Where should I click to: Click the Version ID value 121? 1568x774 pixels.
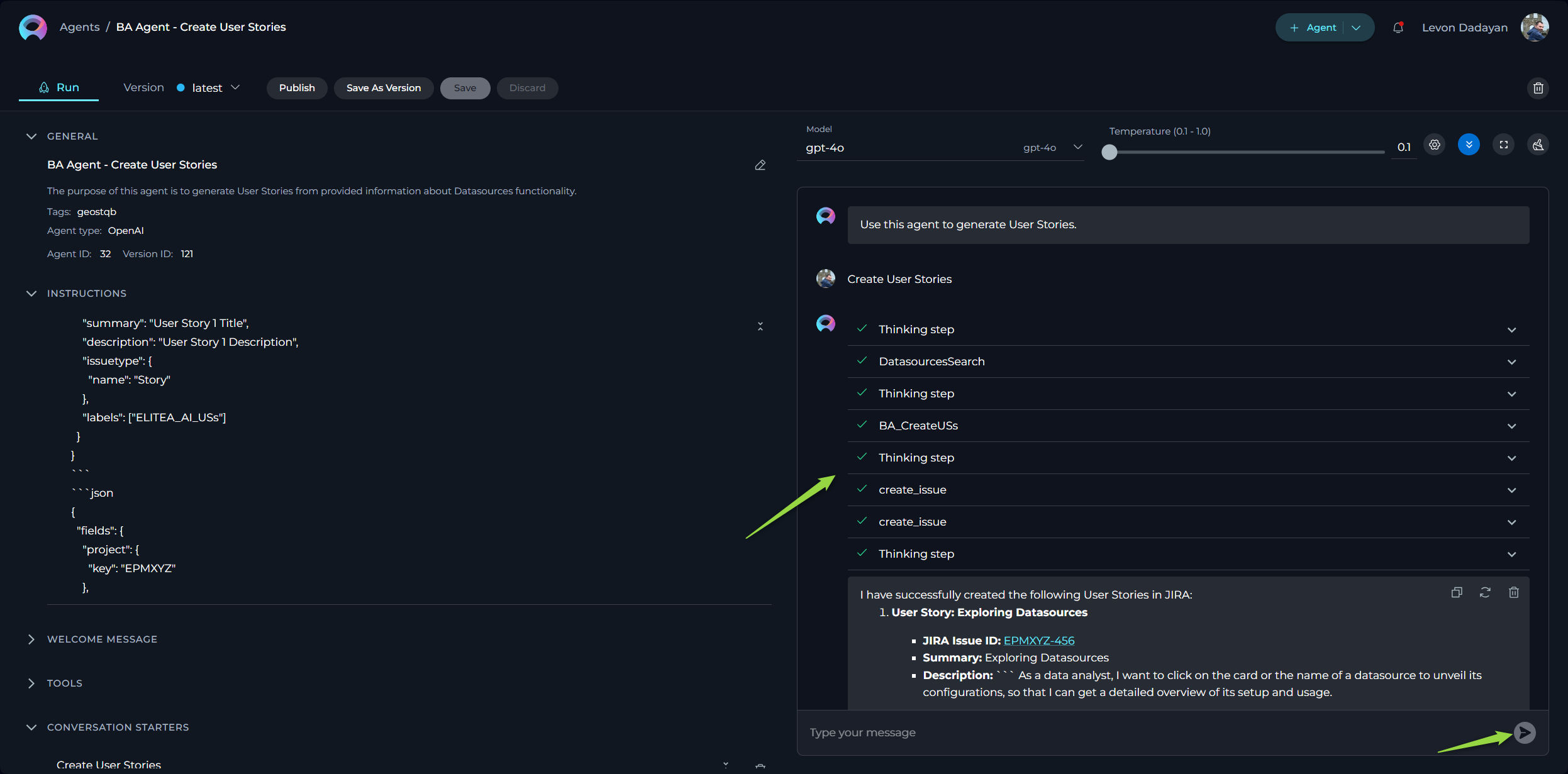(187, 254)
